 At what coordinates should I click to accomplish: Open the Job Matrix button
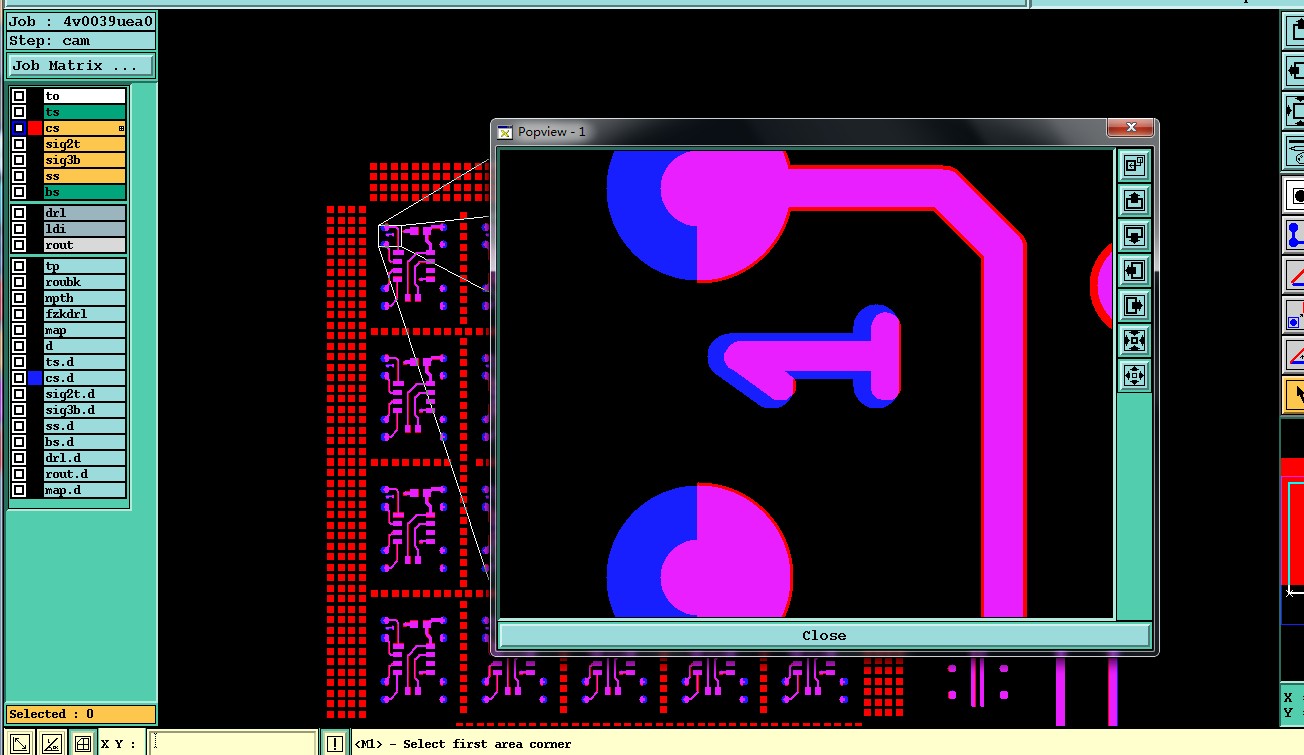81,66
